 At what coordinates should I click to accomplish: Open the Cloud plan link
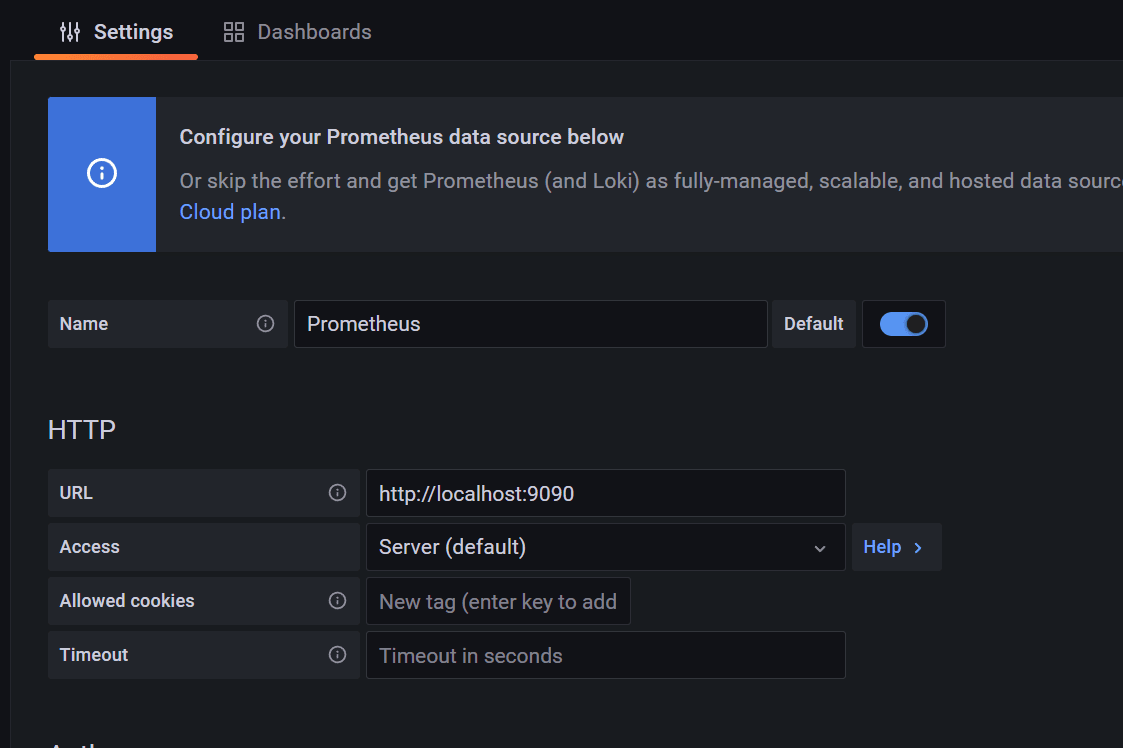230,212
